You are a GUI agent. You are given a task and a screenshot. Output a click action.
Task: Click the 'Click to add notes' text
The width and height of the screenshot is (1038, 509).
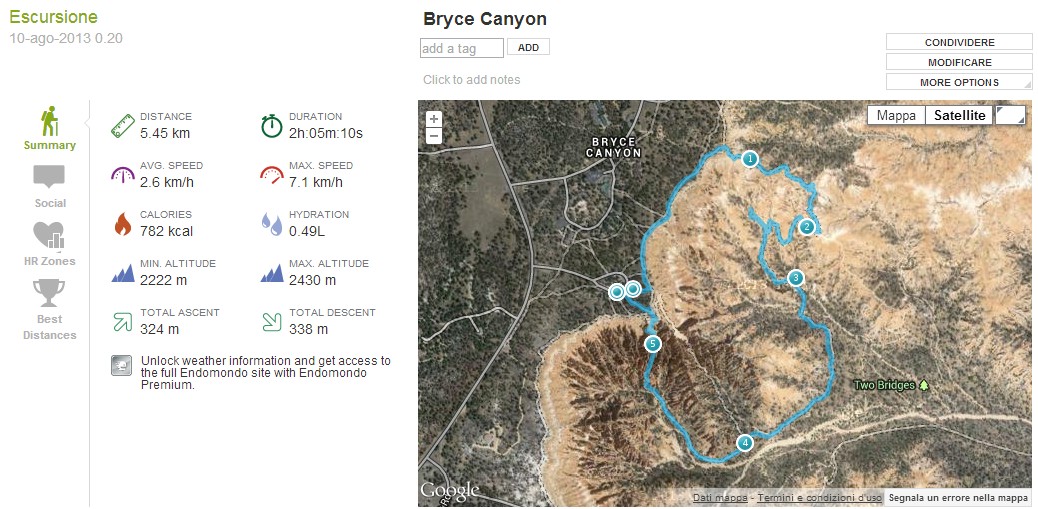pos(472,80)
